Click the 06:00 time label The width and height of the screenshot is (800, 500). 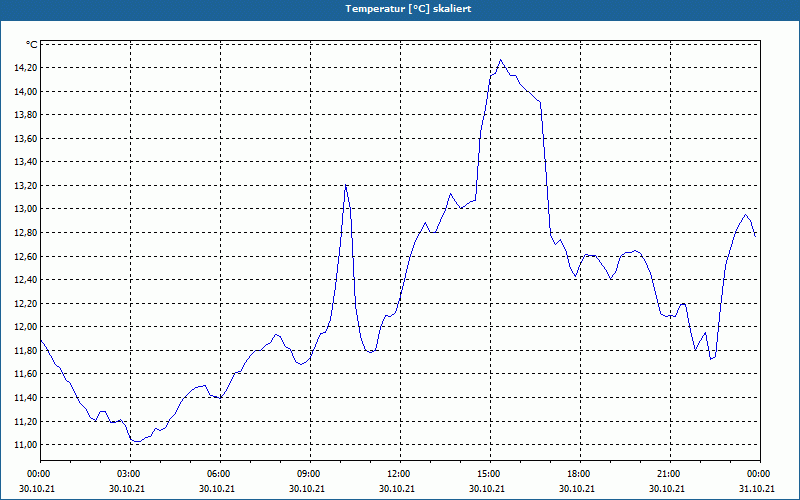tap(220, 474)
